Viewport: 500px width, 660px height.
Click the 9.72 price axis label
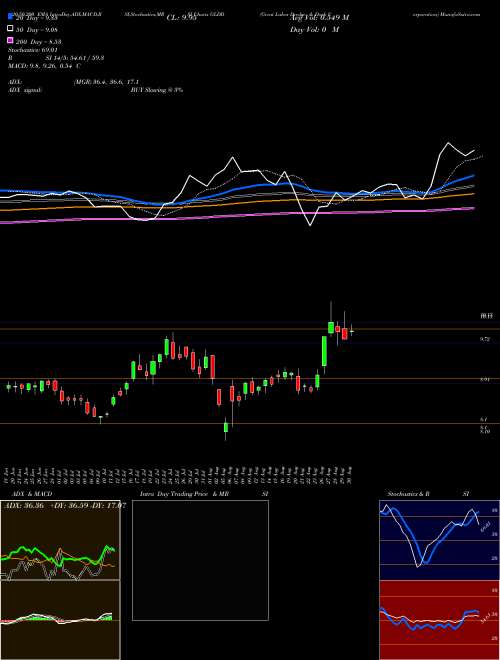484,338
